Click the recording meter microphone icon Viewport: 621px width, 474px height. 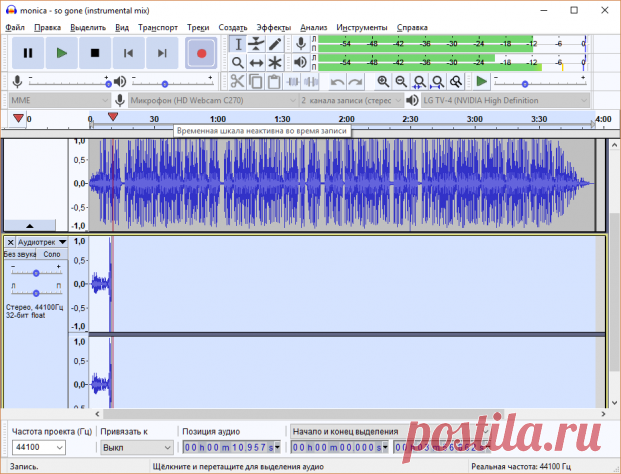pos(301,44)
